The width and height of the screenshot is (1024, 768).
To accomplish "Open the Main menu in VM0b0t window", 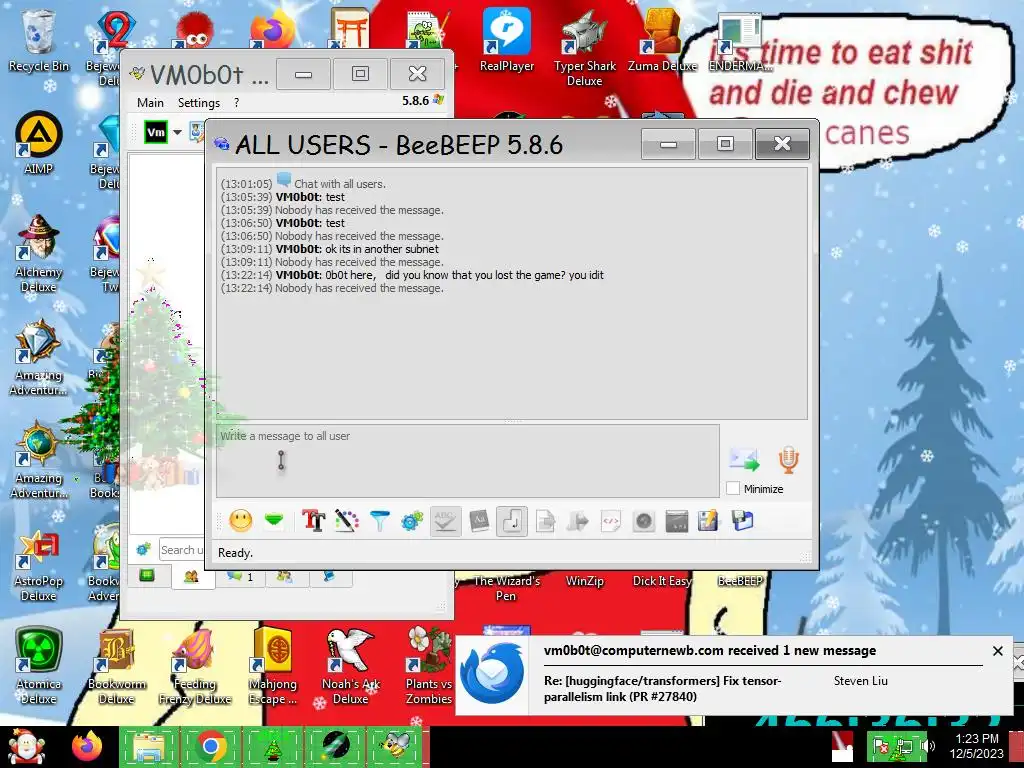I will 150,103.
